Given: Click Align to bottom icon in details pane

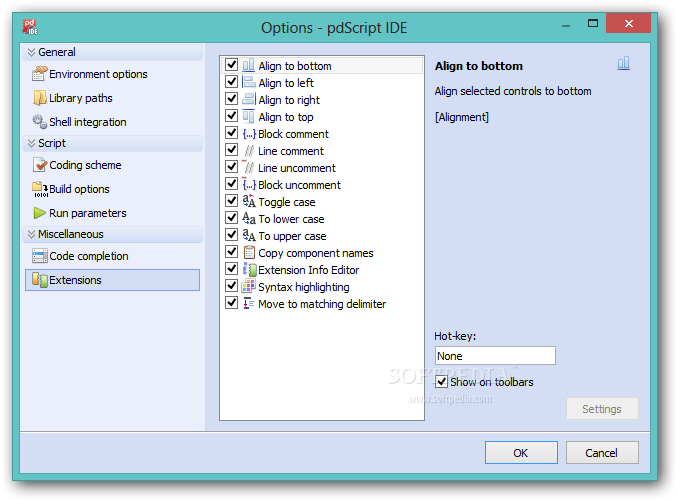Looking at the screenshot, I should pos(623,64).
